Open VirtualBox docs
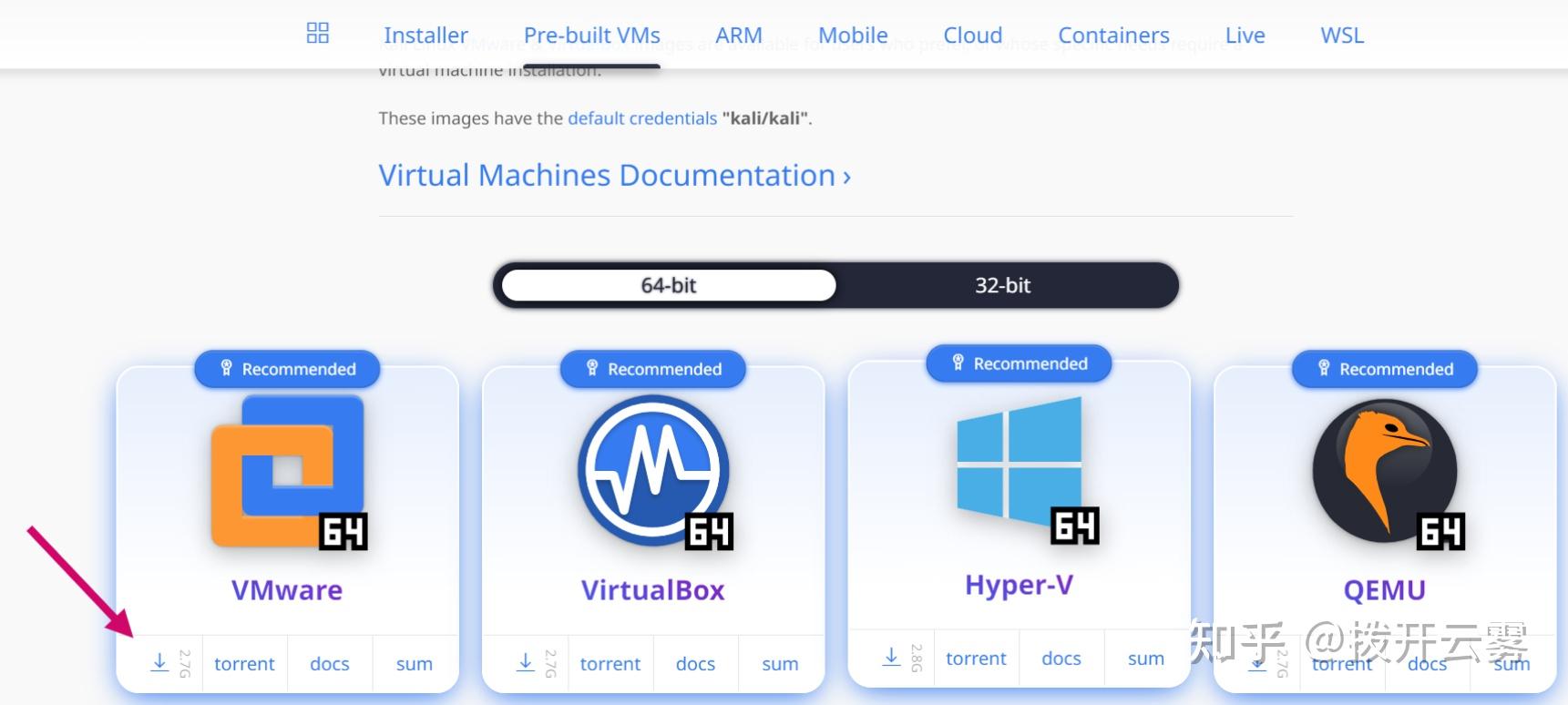 pyautogui.click(x=695, y=664)
